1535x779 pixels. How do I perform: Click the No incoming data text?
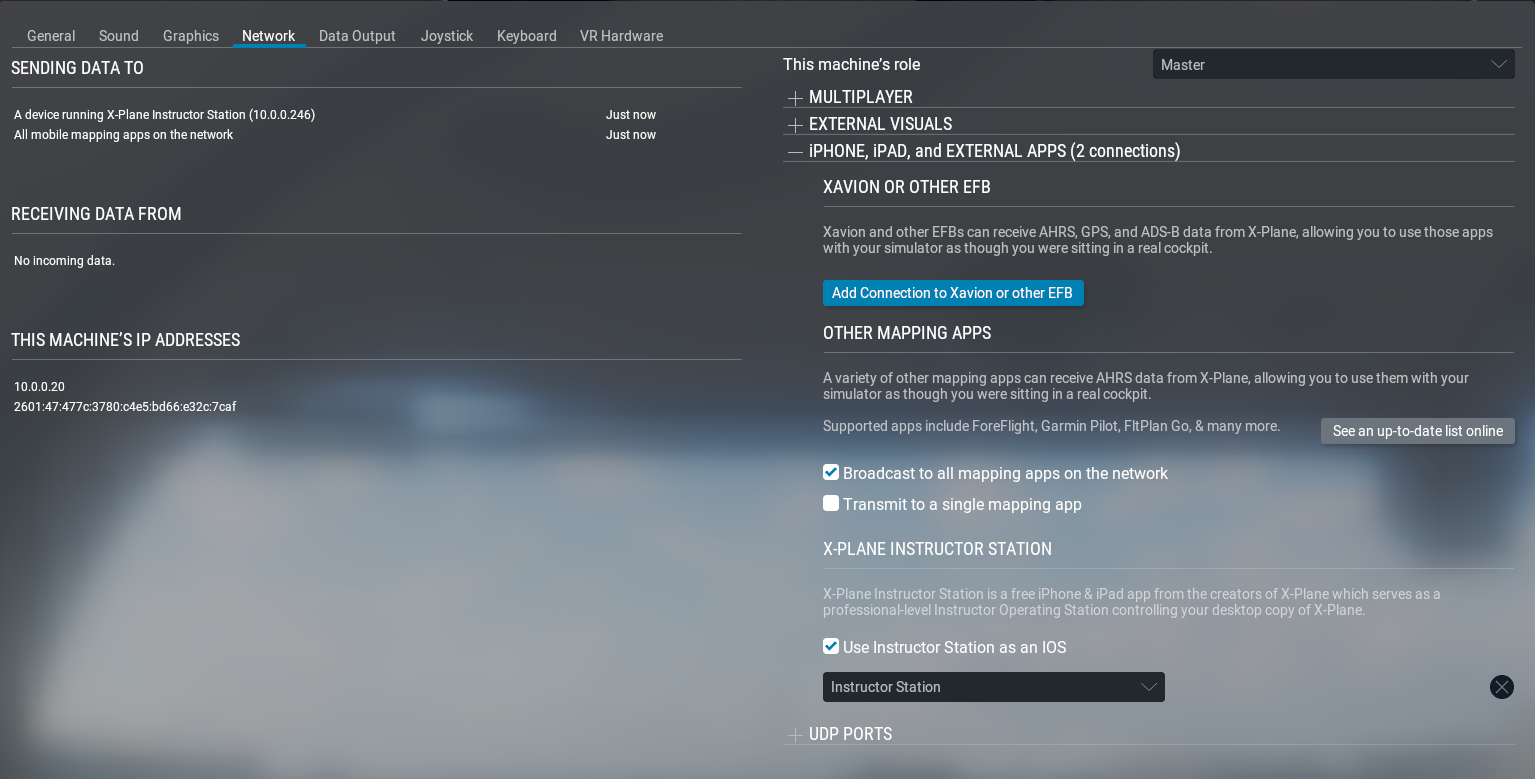tap(64, 261)
